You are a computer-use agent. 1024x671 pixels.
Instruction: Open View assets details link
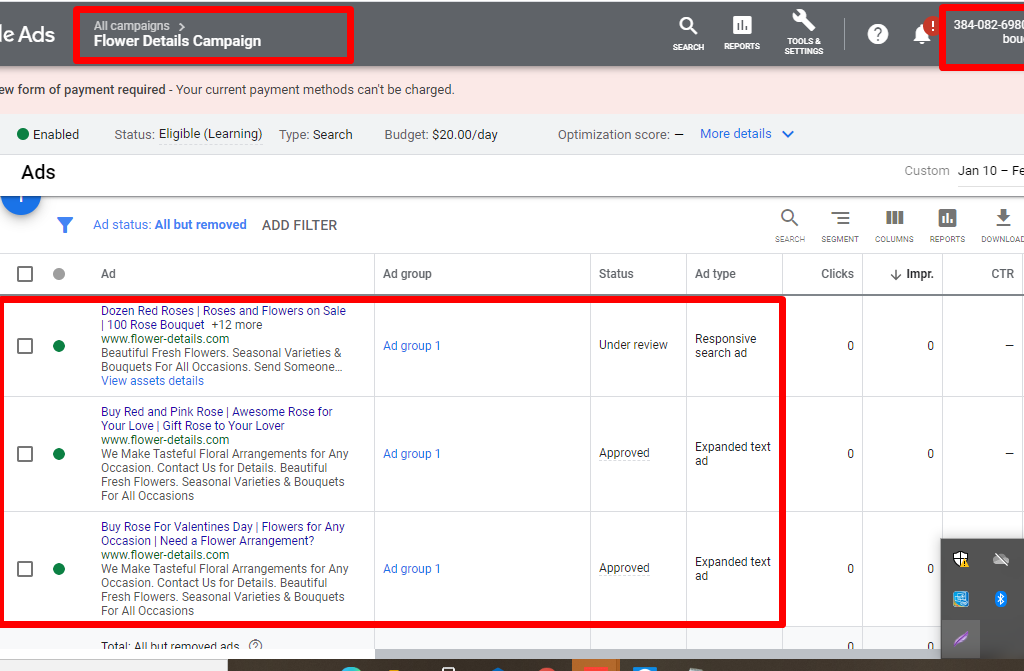(152, 381)
